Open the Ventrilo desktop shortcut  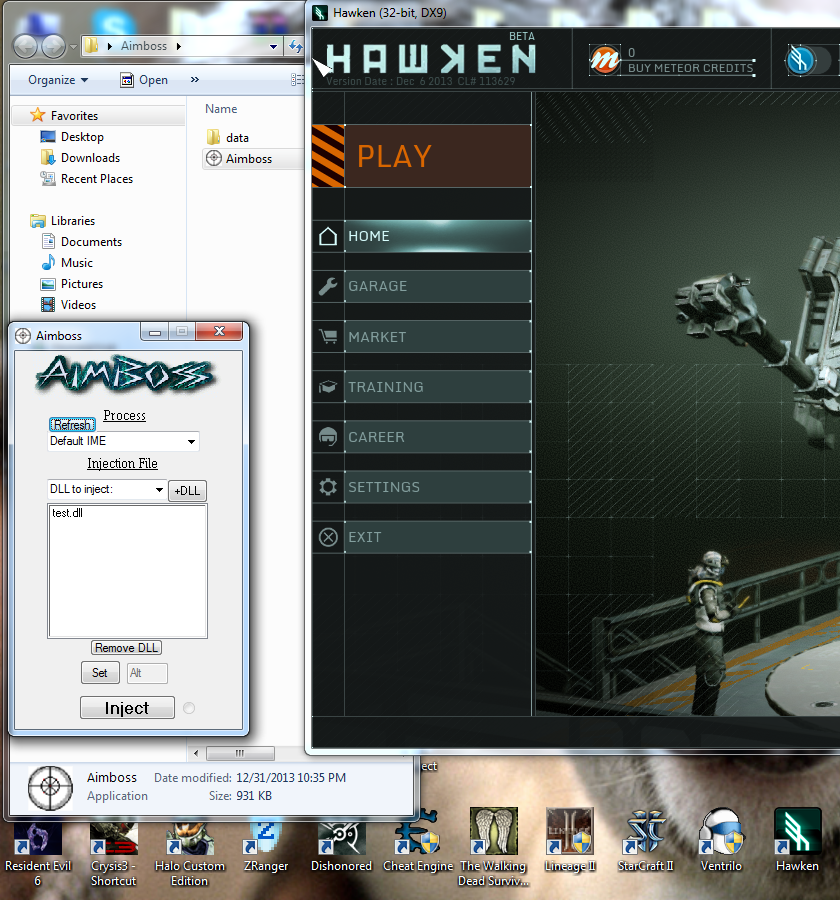[721, 841]
